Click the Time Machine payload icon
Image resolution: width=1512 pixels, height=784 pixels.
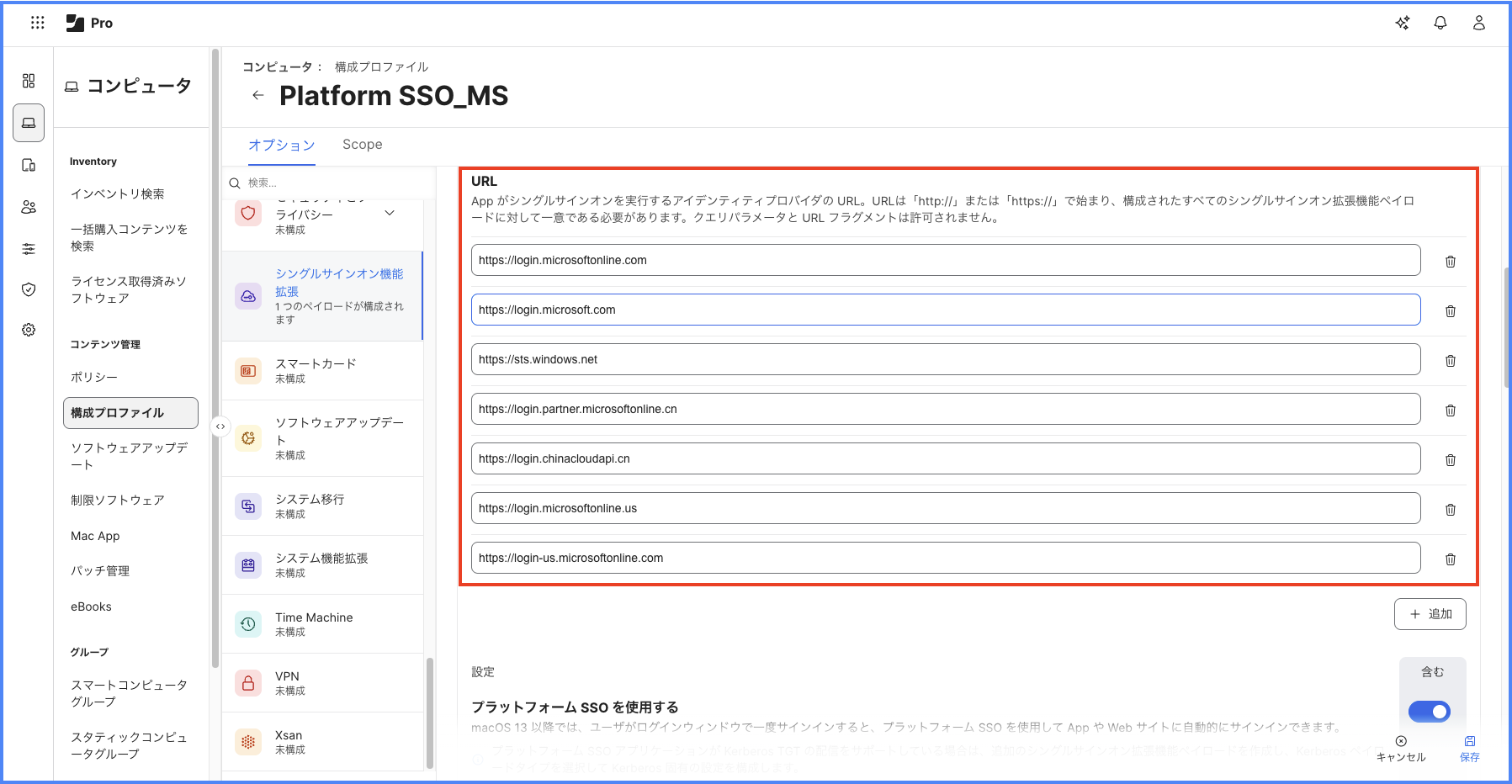[248, 624]
